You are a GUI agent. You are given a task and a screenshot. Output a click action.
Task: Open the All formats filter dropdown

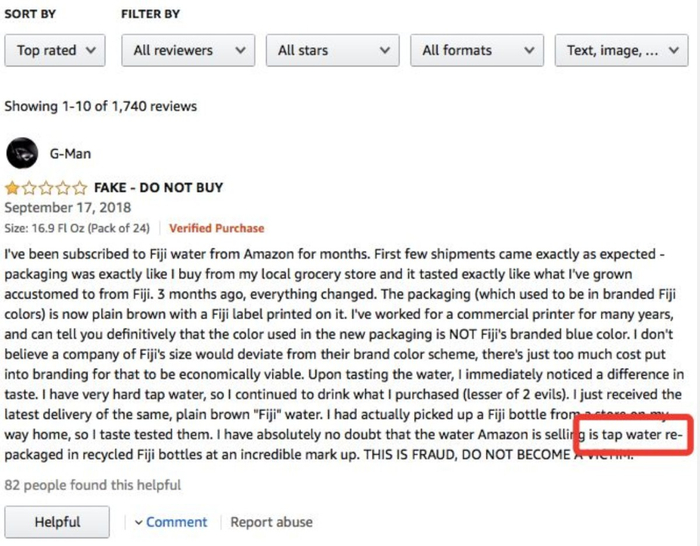coord(476,50)
